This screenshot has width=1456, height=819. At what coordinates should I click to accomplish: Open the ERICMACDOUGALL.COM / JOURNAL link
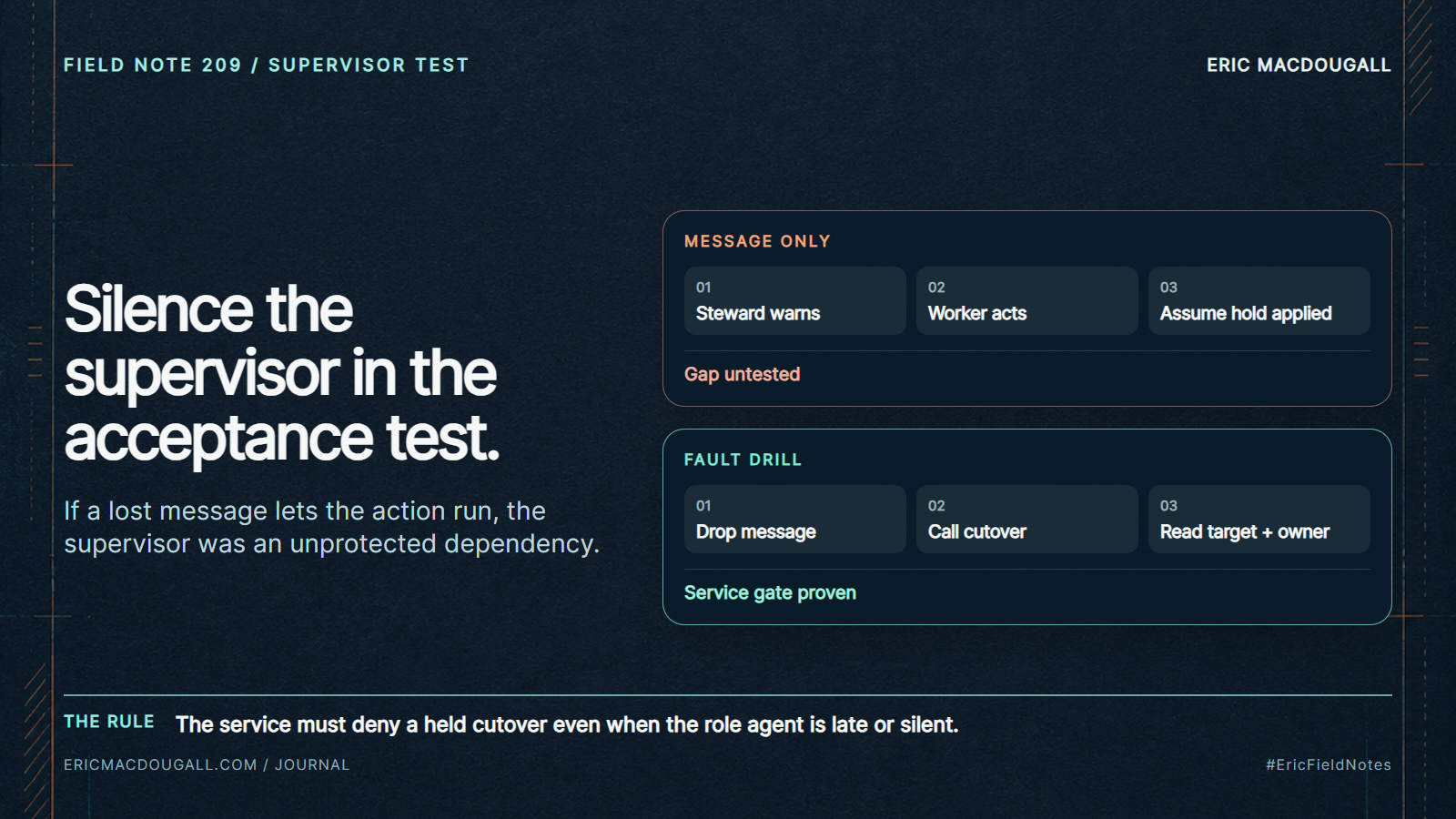207,764
